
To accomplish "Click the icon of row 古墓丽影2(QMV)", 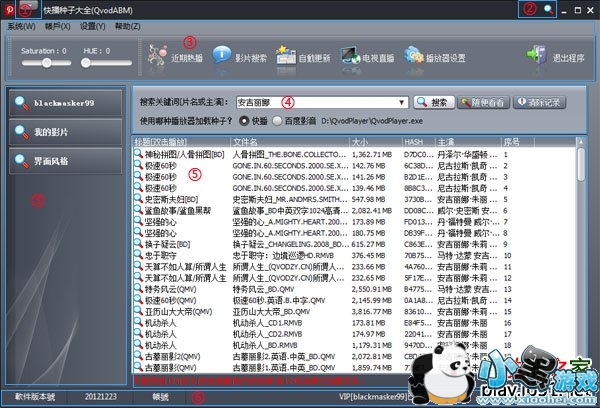I will (138, 356).
